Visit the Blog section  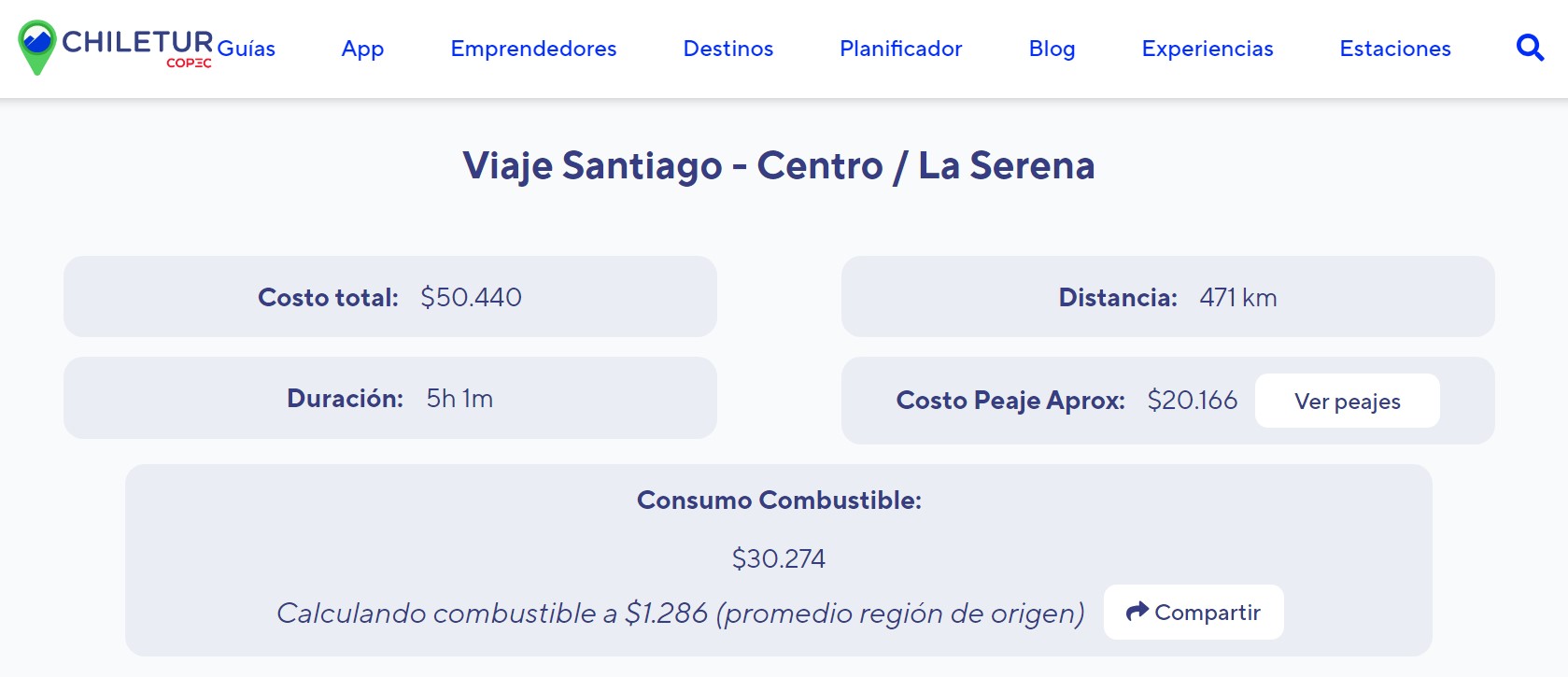click(x=1052, y=49)
